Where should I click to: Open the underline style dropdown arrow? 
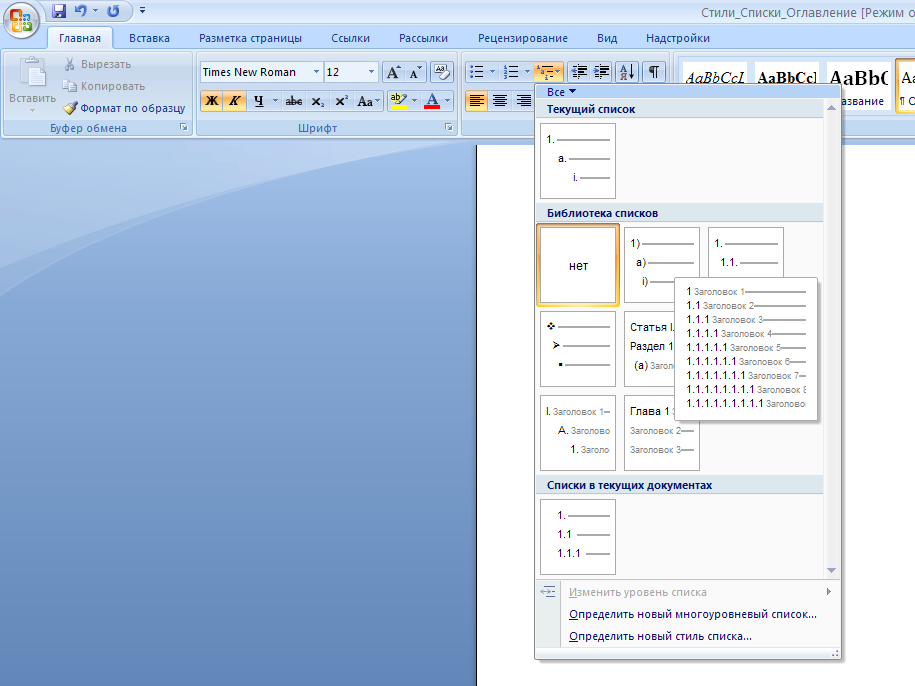275,101
